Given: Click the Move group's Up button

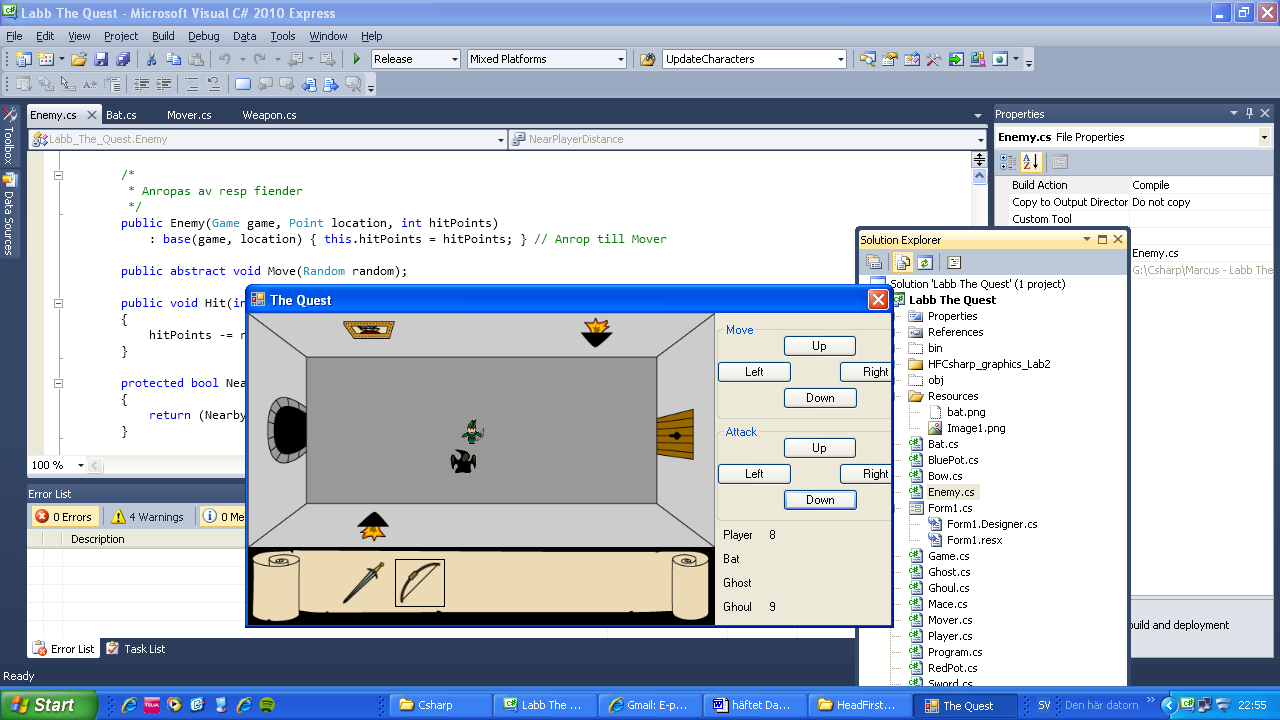Looking at the screenshot, I should pyautogui.click(x=820, y=346).
